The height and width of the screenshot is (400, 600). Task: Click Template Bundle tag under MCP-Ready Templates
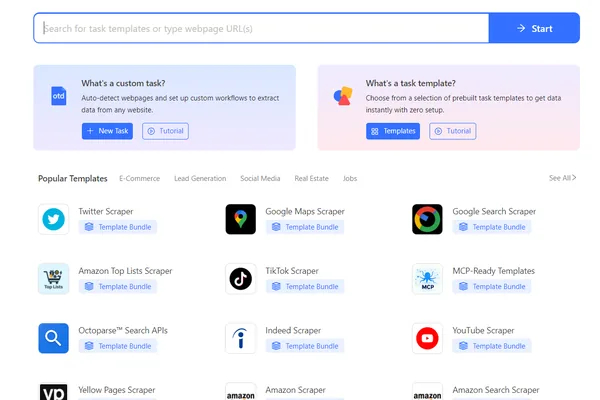pos(492,286)
